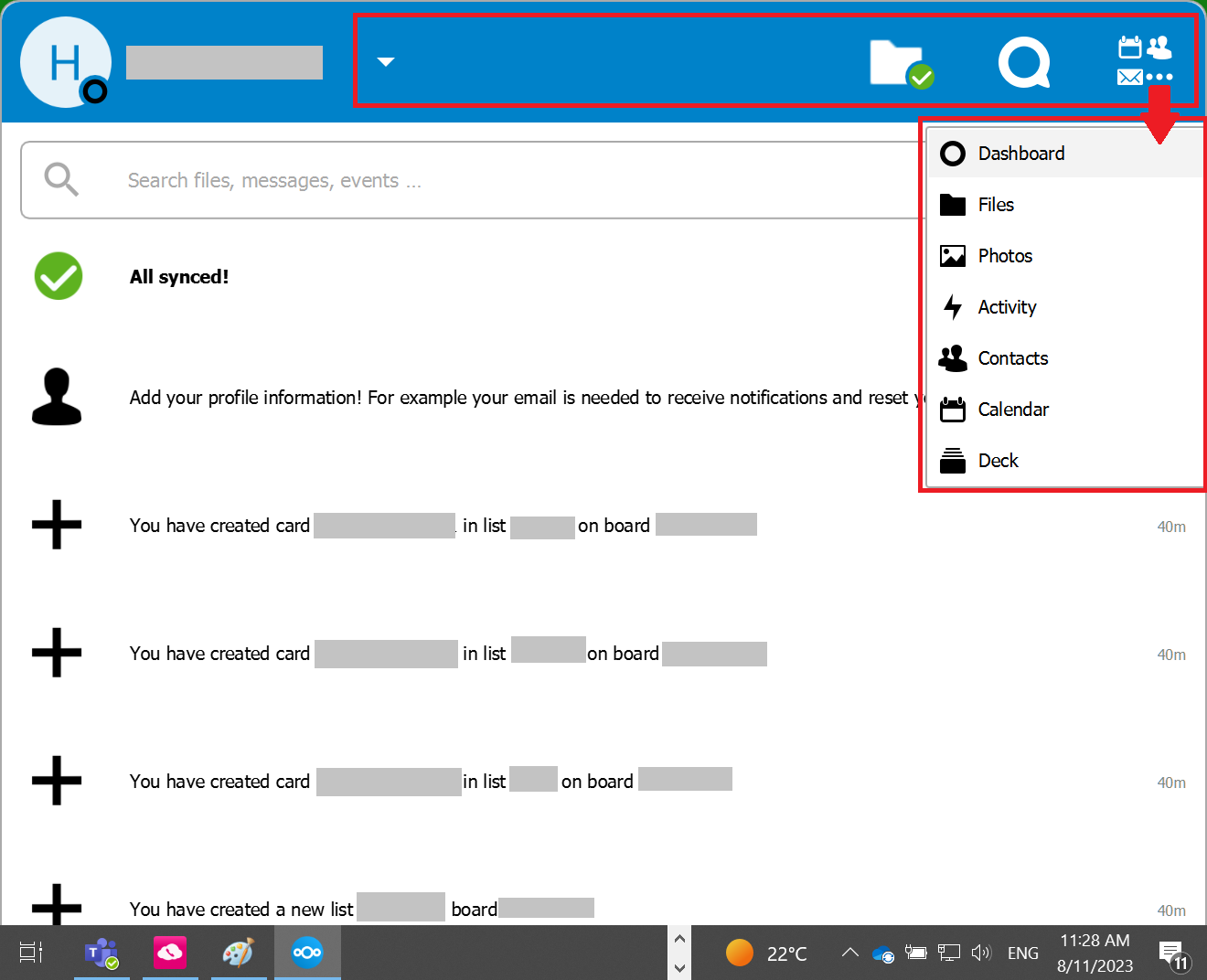Open the 'You have created a new list' activity
Image resolution: width=1207 pixels, height=980 pixels.
point(362,909)
